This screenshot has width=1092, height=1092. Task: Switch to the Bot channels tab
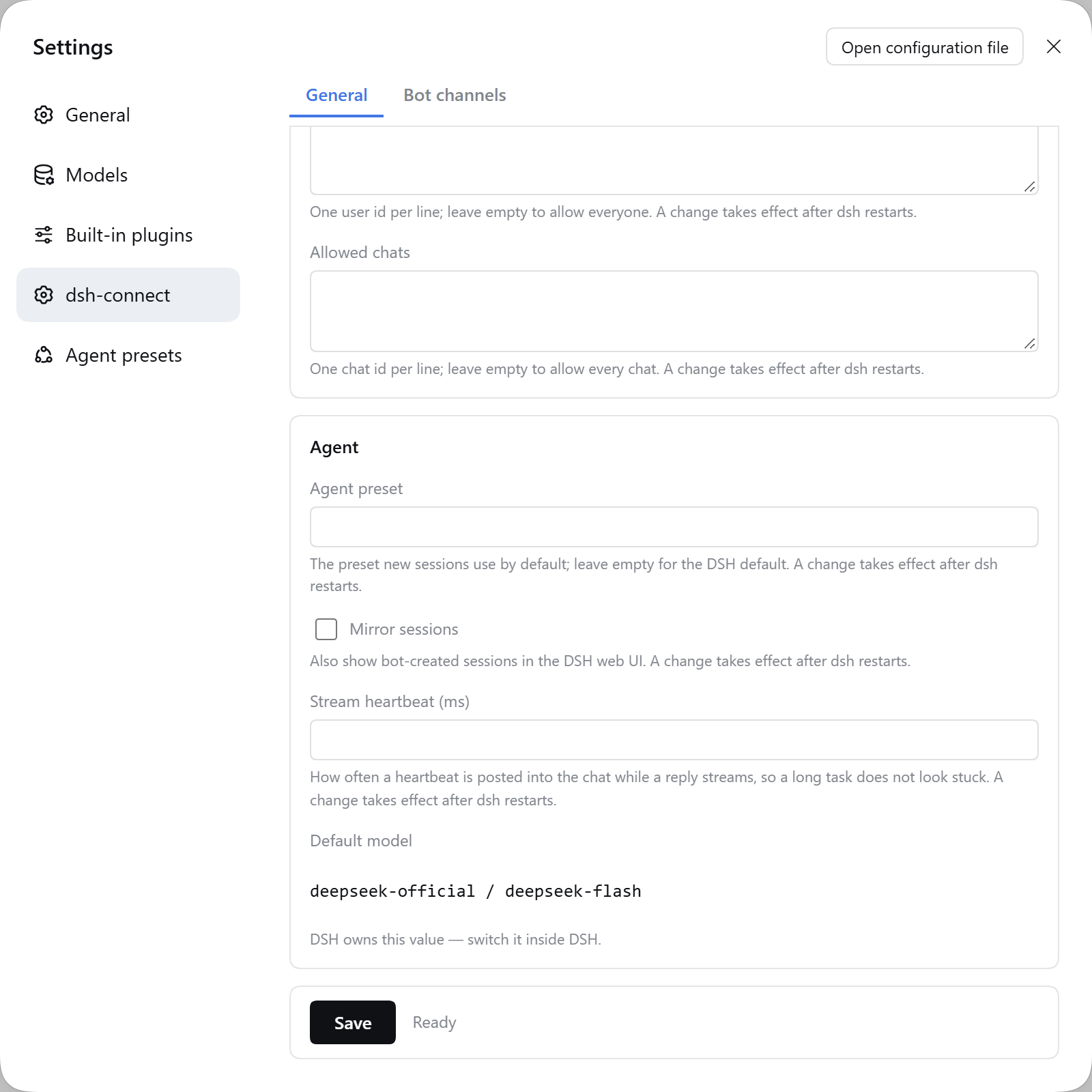pyautogui.click(x=455, y=95)
